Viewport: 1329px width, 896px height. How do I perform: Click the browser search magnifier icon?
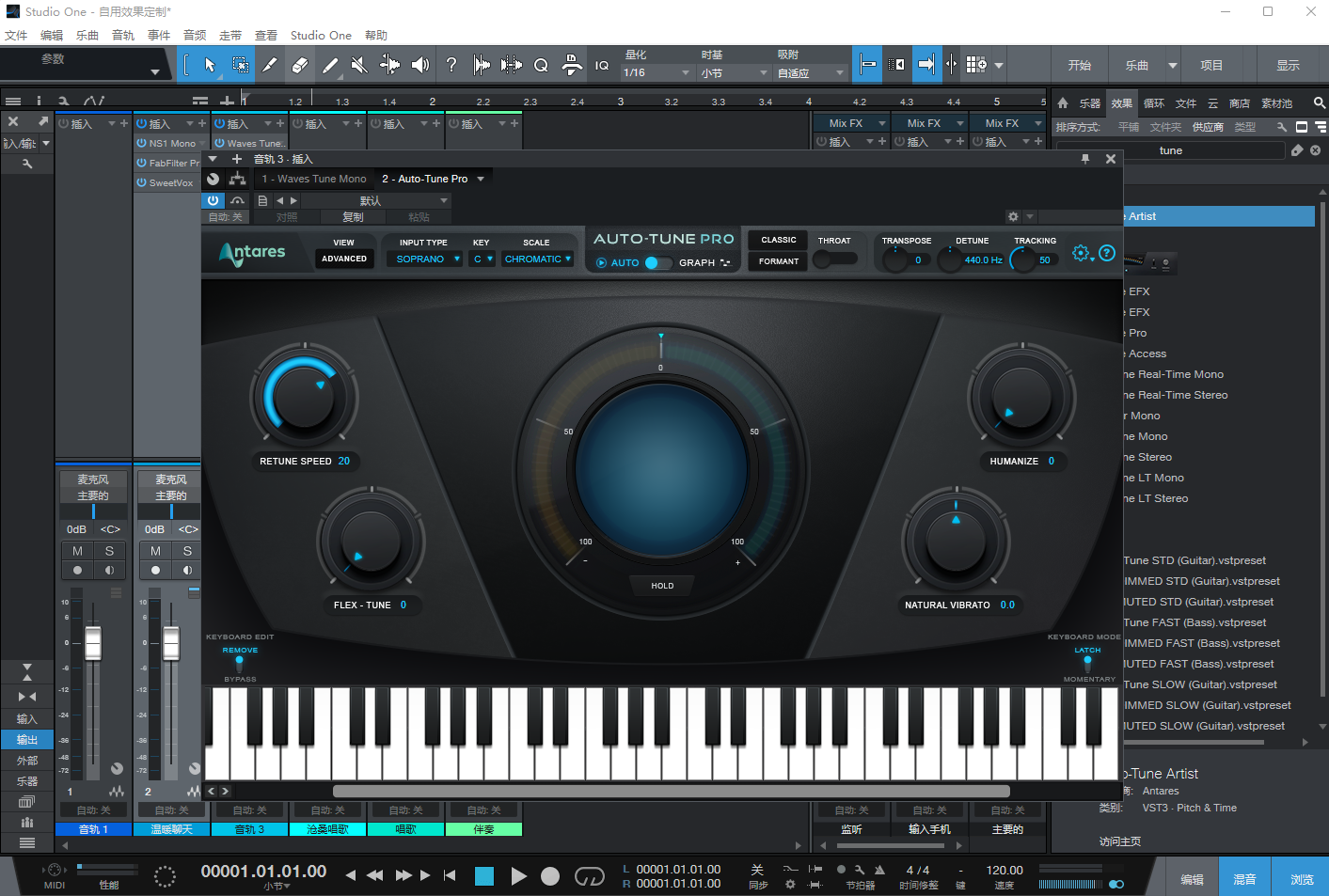pos(1320,103)
